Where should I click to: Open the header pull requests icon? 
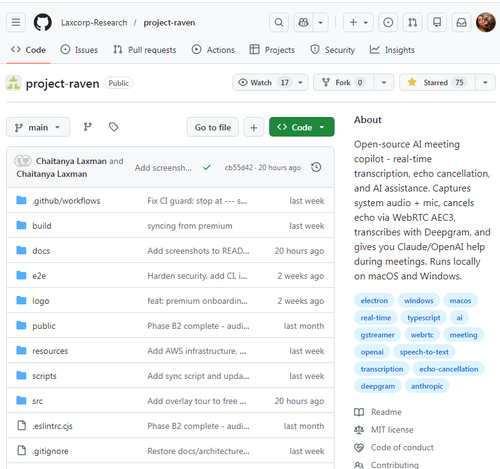coord(412,22)
